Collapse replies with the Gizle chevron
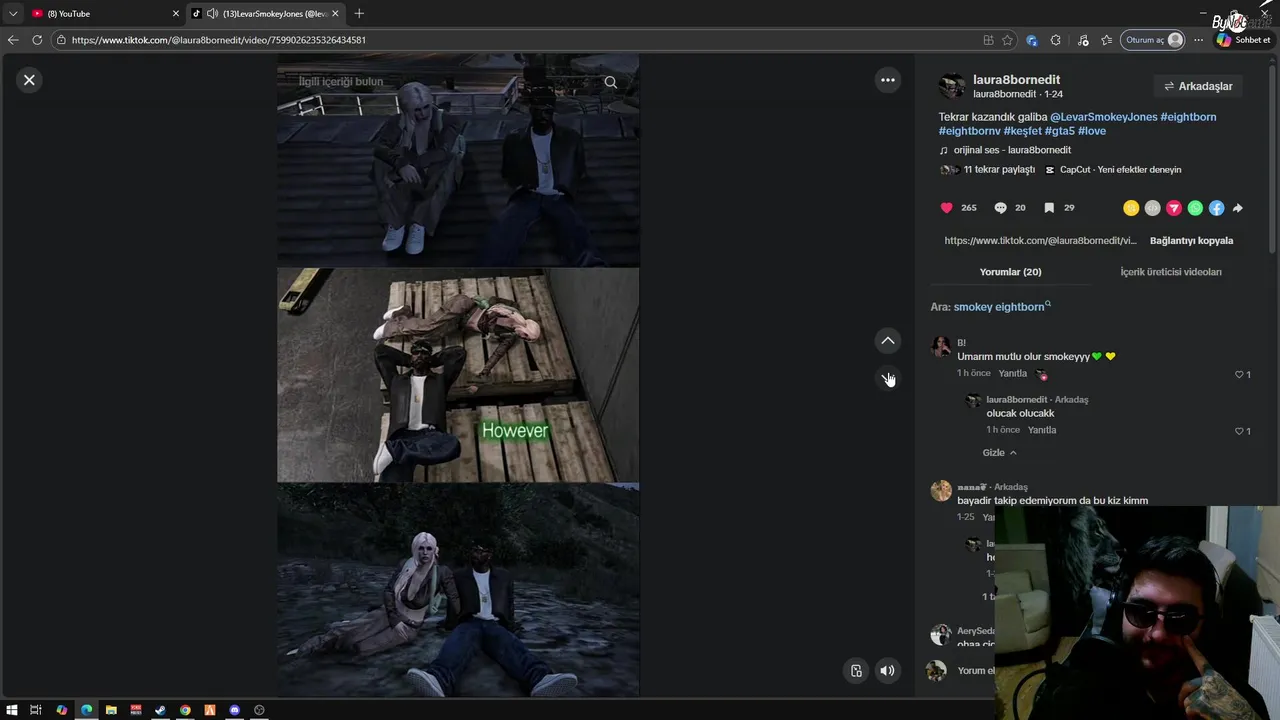Screen dimensions: 1280x720 pyautogui.click(x=999, y=453)
